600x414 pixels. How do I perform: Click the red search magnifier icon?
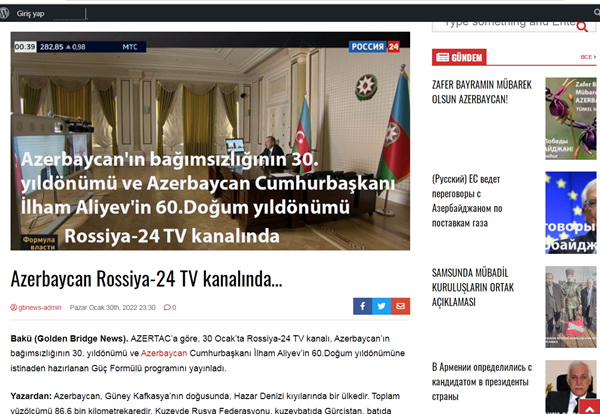point(582,26)
